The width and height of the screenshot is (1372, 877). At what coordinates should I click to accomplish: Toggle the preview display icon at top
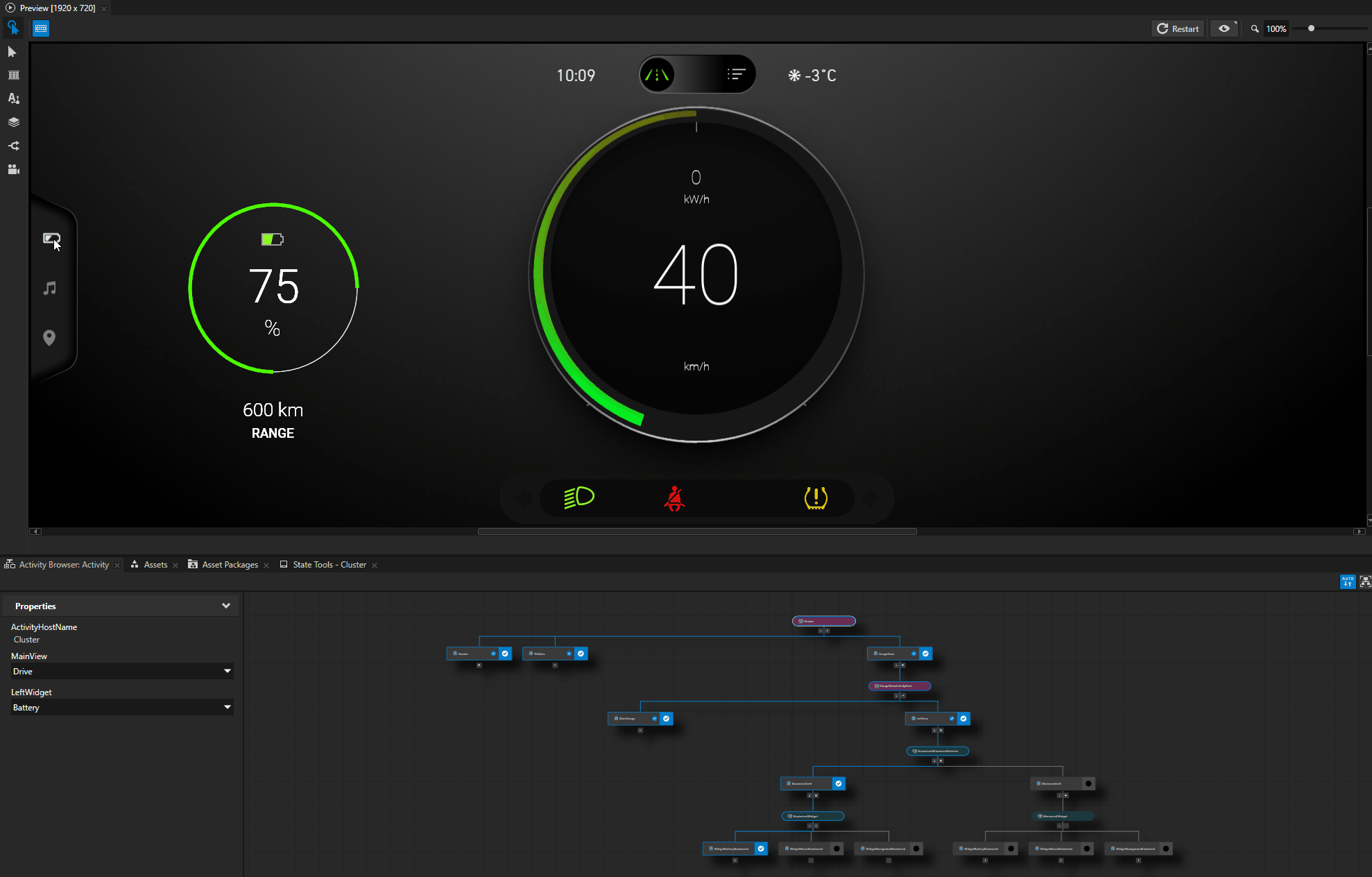[x=1225, y=29]
